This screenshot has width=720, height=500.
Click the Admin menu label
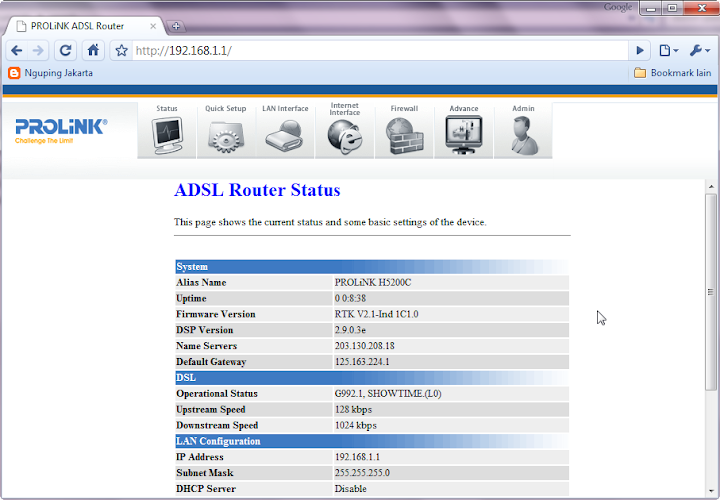[x=523, y=109]
